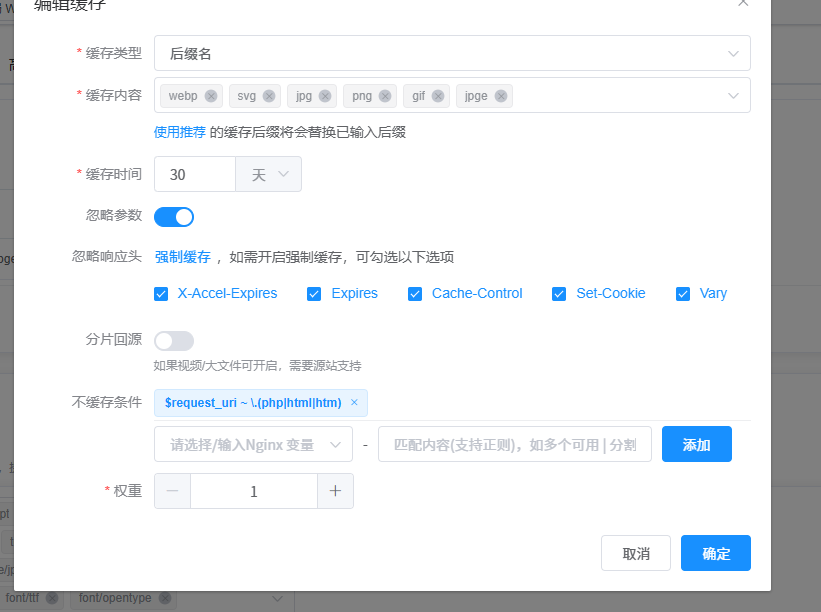Enable the 分片回源 switch

click(x=174, y=341)
